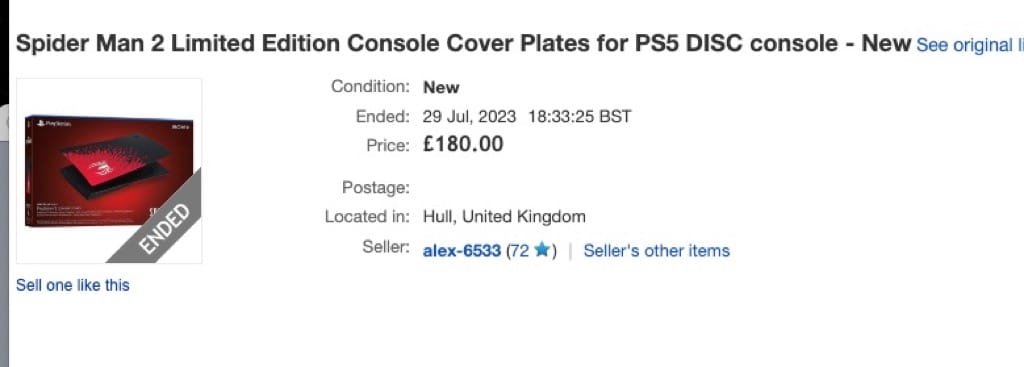Click the Ended label
The height and width of the screenshot is (367, 1024).
[x=383, y=116]
